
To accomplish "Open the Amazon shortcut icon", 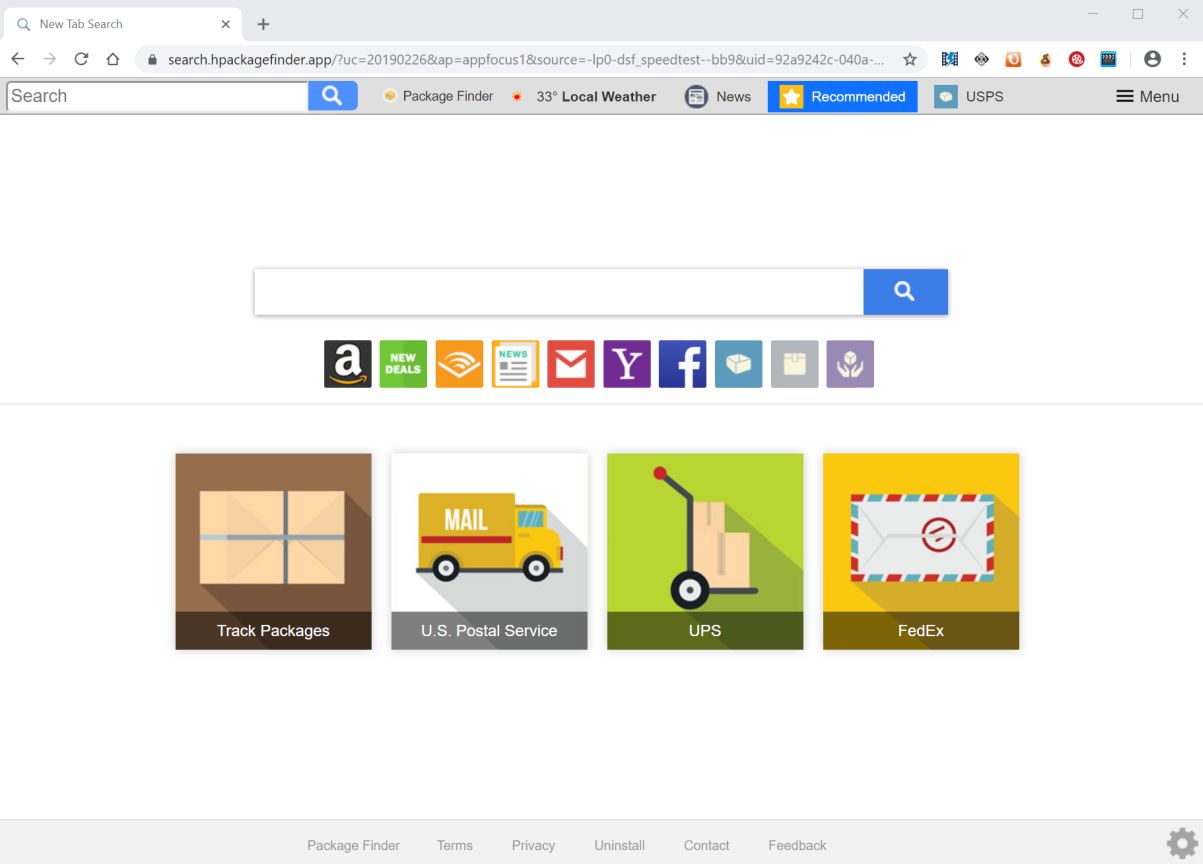I will pyautogui.click(x=347, y=364).
